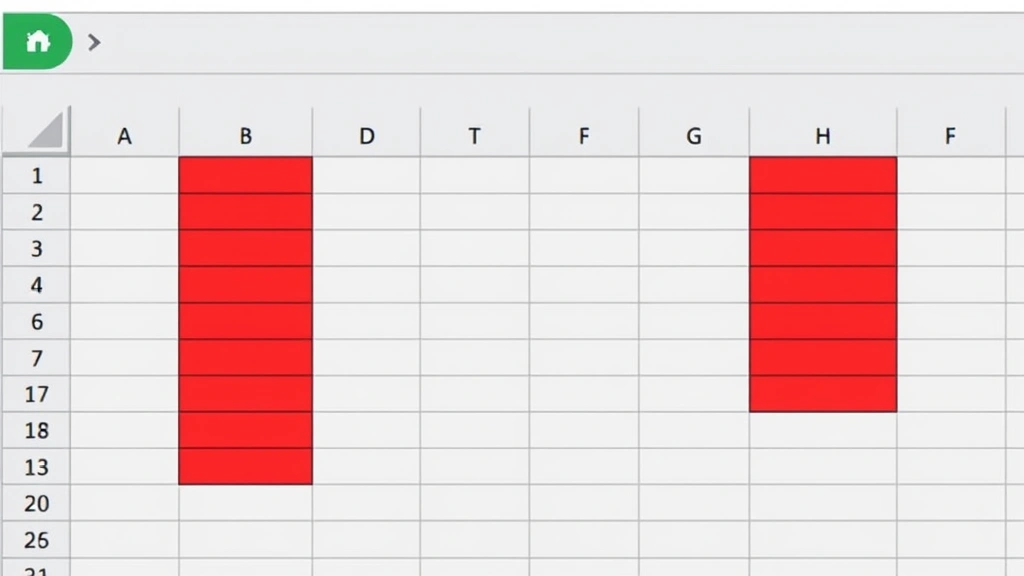Select row 31 header
1024x576 pixels.
tap(36, 570)
